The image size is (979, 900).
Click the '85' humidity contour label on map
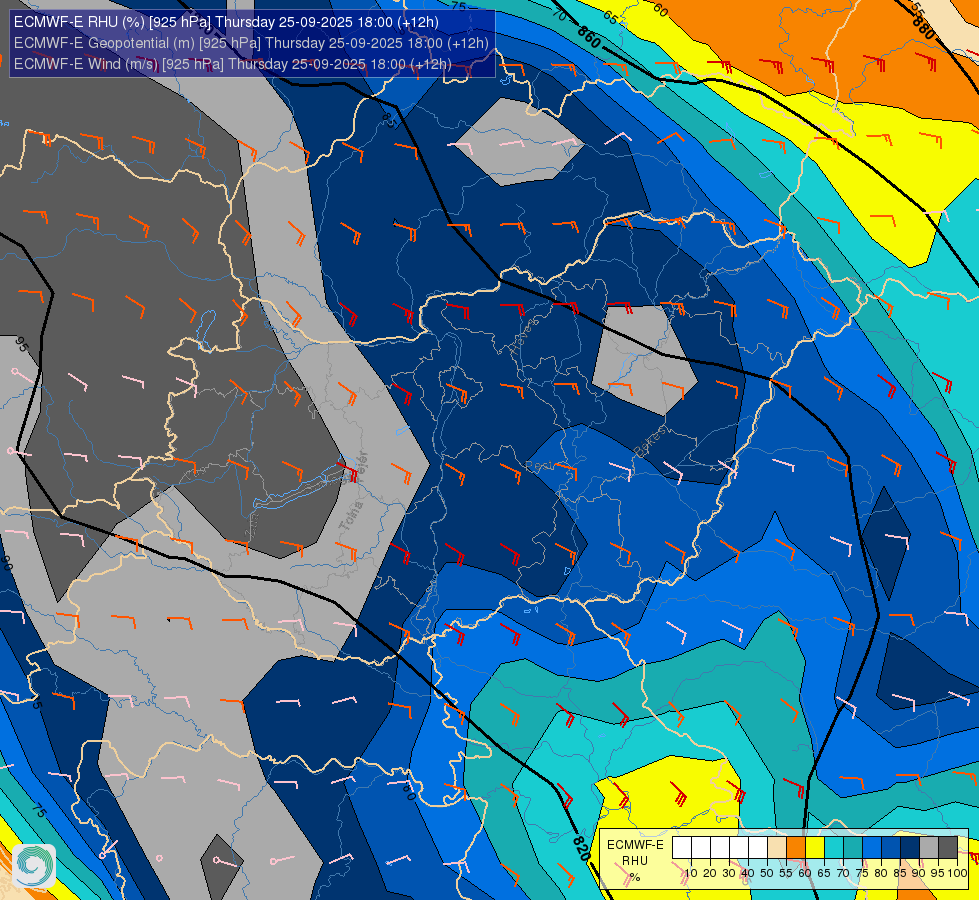[x=390, y=121]
